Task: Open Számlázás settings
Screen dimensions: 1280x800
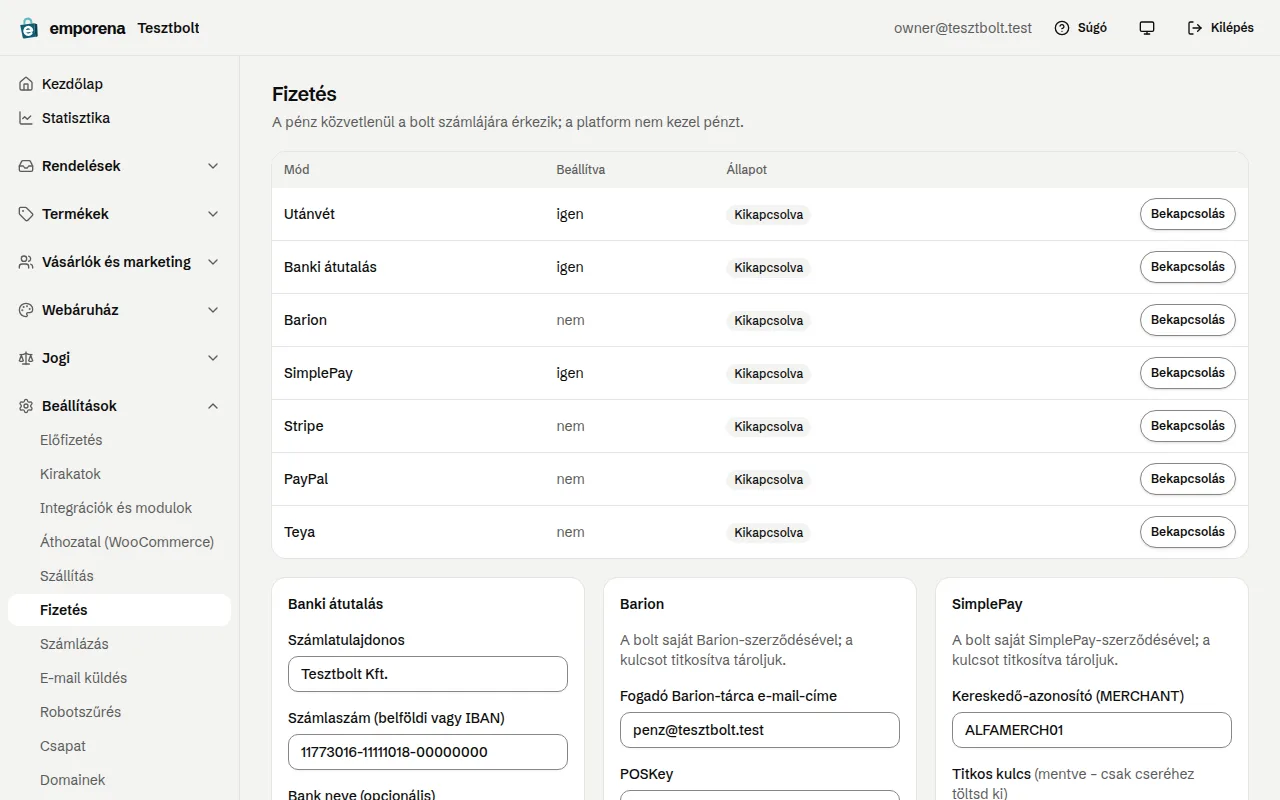Action: [x=119, y=644]
